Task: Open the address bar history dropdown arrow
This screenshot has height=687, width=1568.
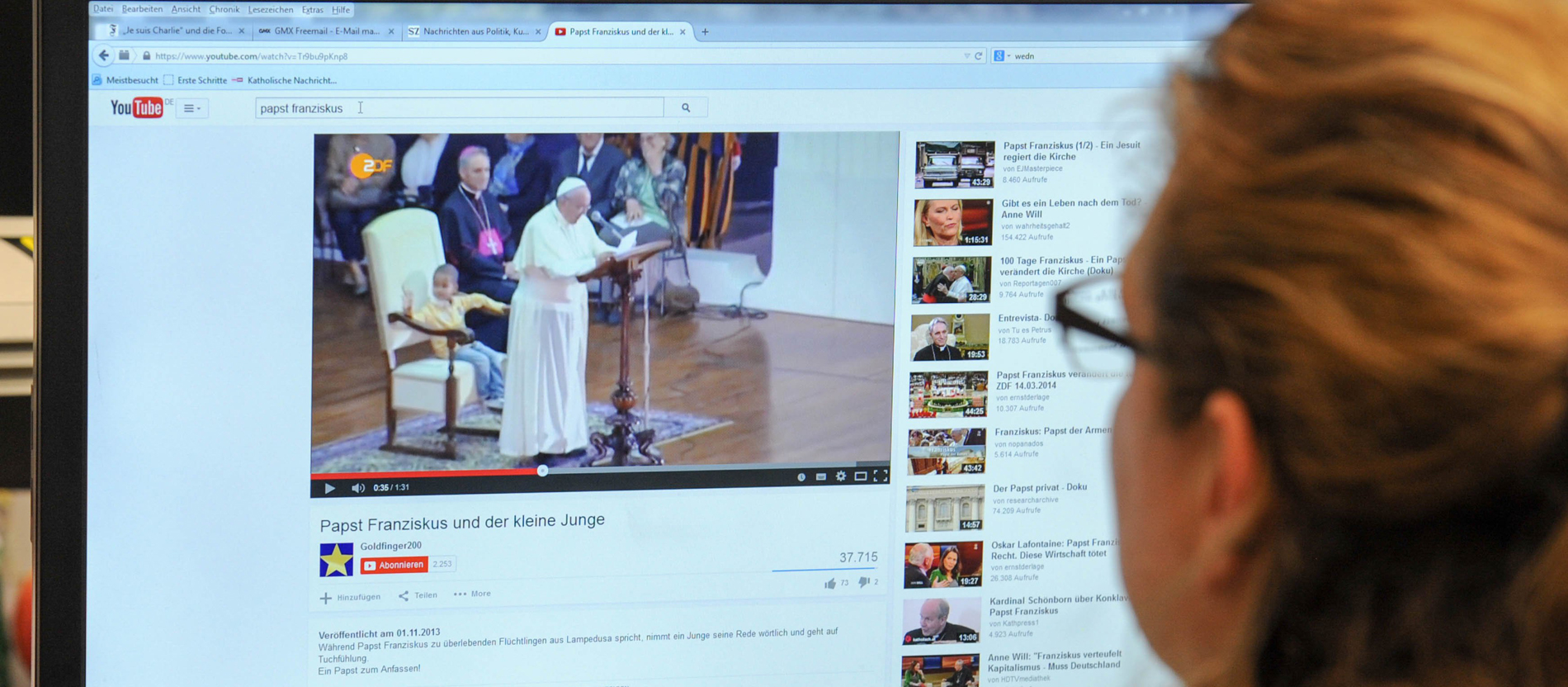Action: [x=966, y=56]
